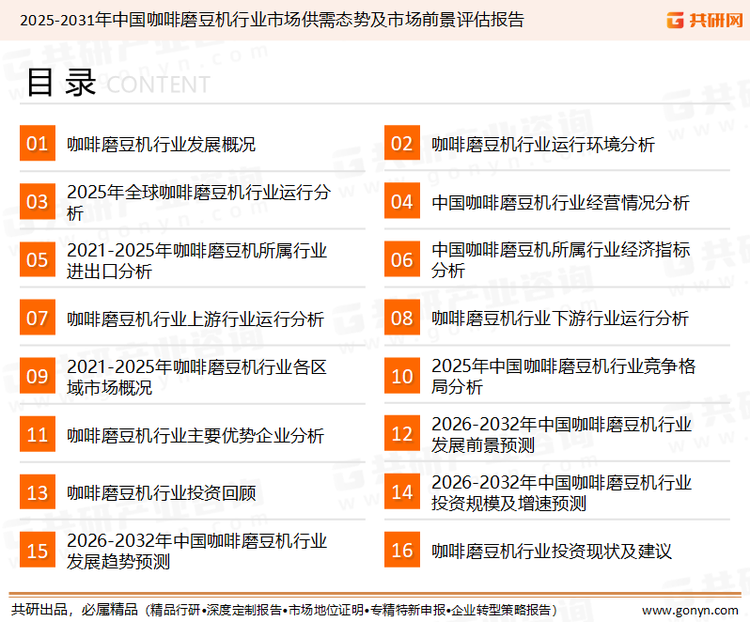Click orange number box 07
Image resolution: width=750 pixels, height=622 pixels.
tap(37, 318)
